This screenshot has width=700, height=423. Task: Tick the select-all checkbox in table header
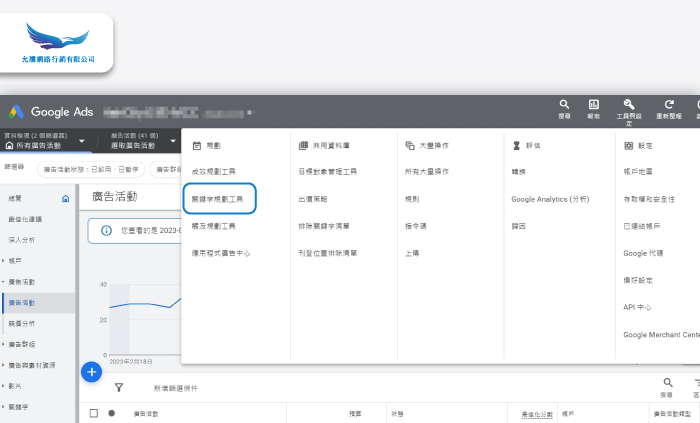(94, 412)
